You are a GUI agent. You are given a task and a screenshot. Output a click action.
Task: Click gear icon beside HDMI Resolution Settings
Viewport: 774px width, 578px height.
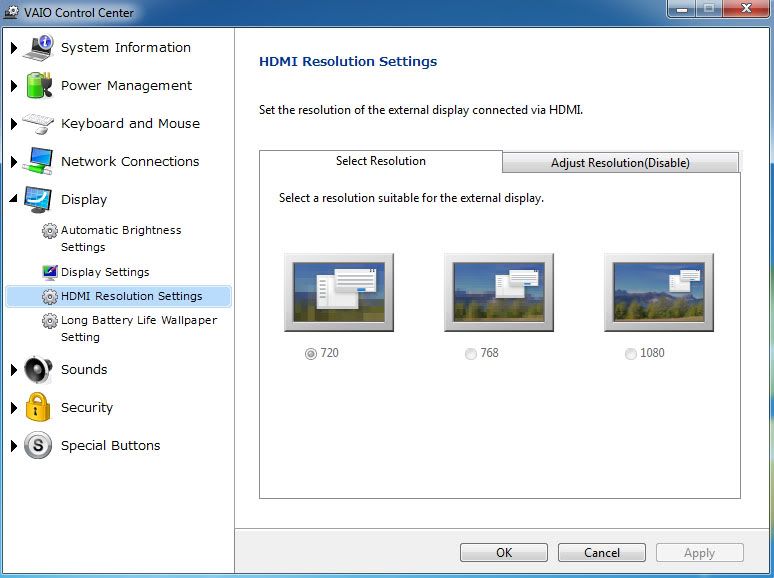[x=49, y=296]
